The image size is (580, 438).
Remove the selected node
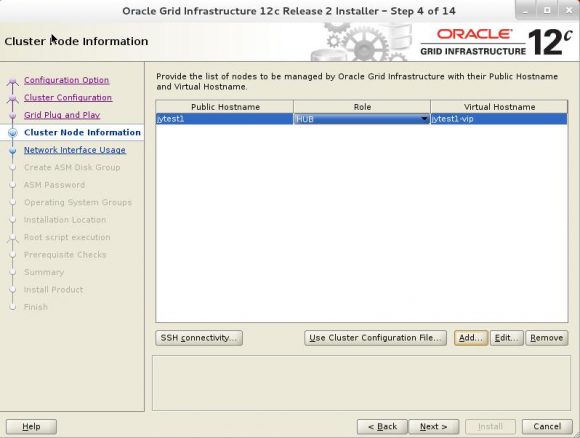pos(547,338)
